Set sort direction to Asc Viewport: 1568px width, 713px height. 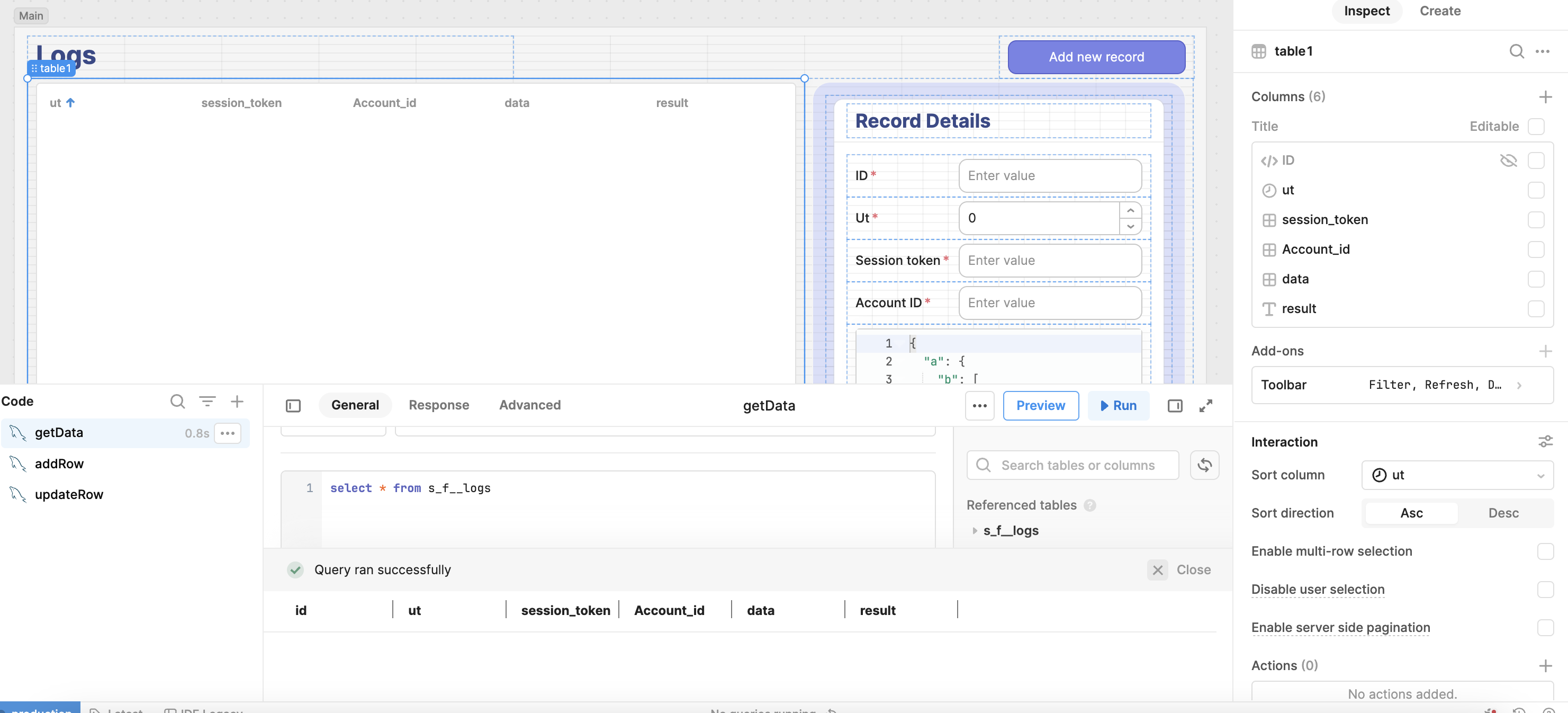coord(1411,513)
